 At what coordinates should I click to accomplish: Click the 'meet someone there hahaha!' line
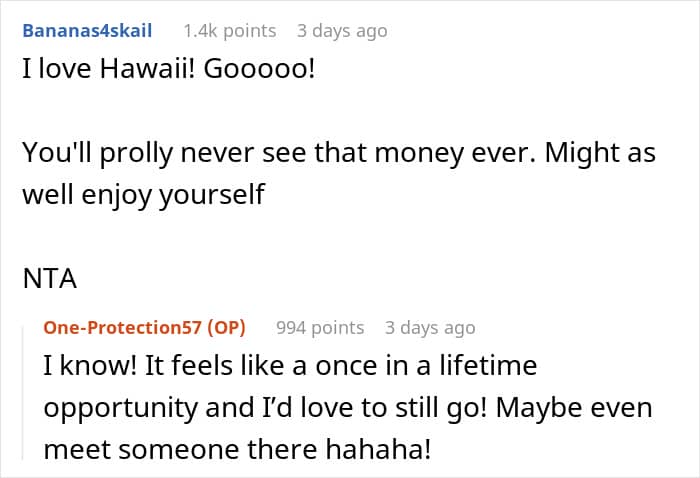point(236,449)
